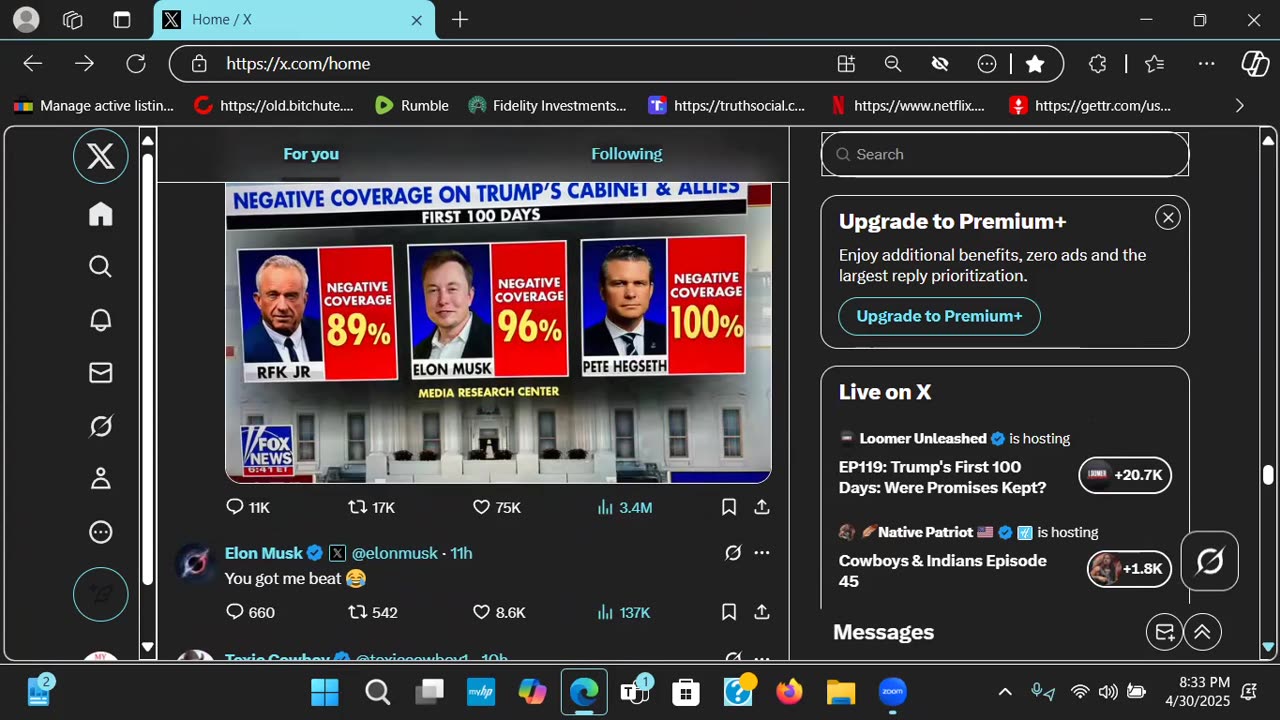Open the Fox News negative coverage image
The image size is (1280, 720).
(498, 332)
